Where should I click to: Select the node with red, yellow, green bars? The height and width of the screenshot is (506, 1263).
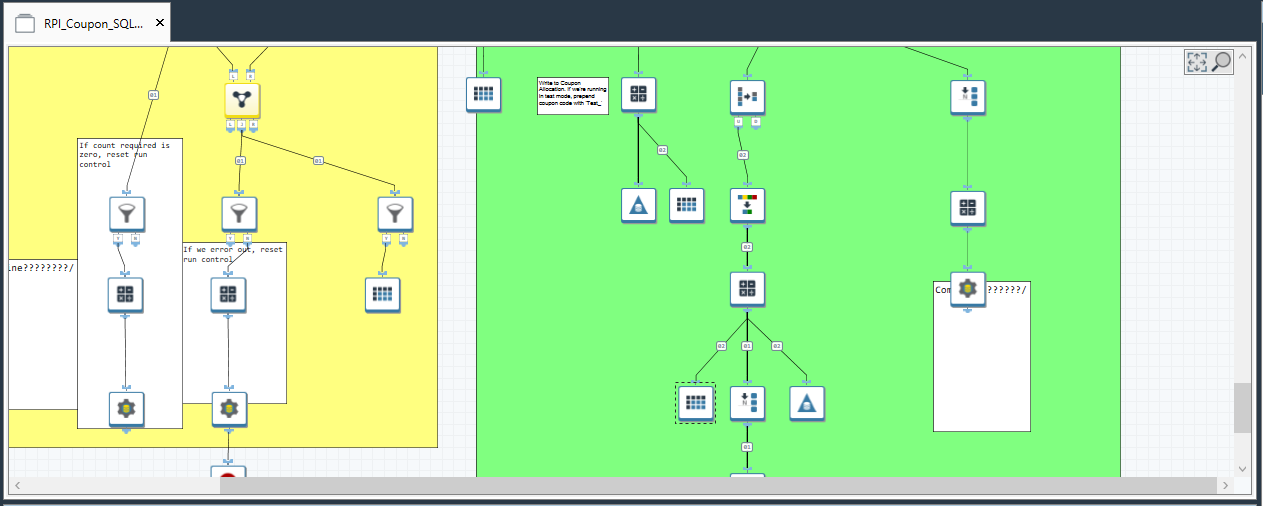[x=747, y=205]
